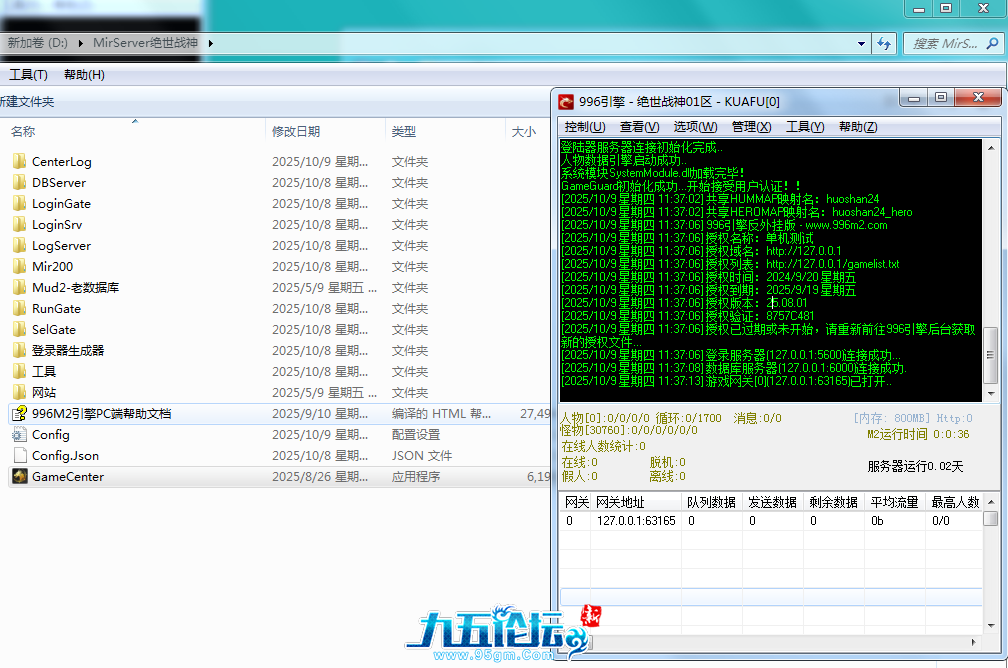Click the 996M2引擎PC端帮助文档 help file icon

(x=19, y=414)
